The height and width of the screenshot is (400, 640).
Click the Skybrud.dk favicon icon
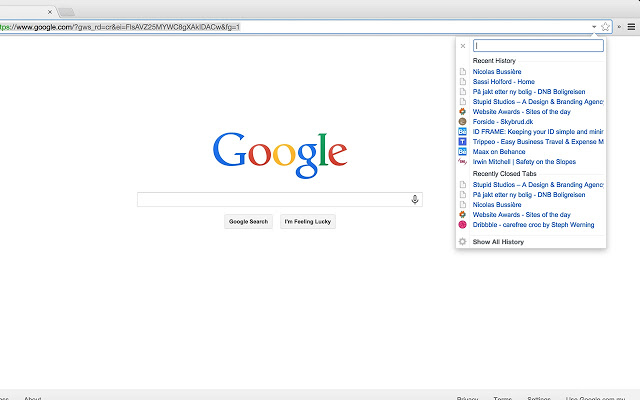coord(462,122)
